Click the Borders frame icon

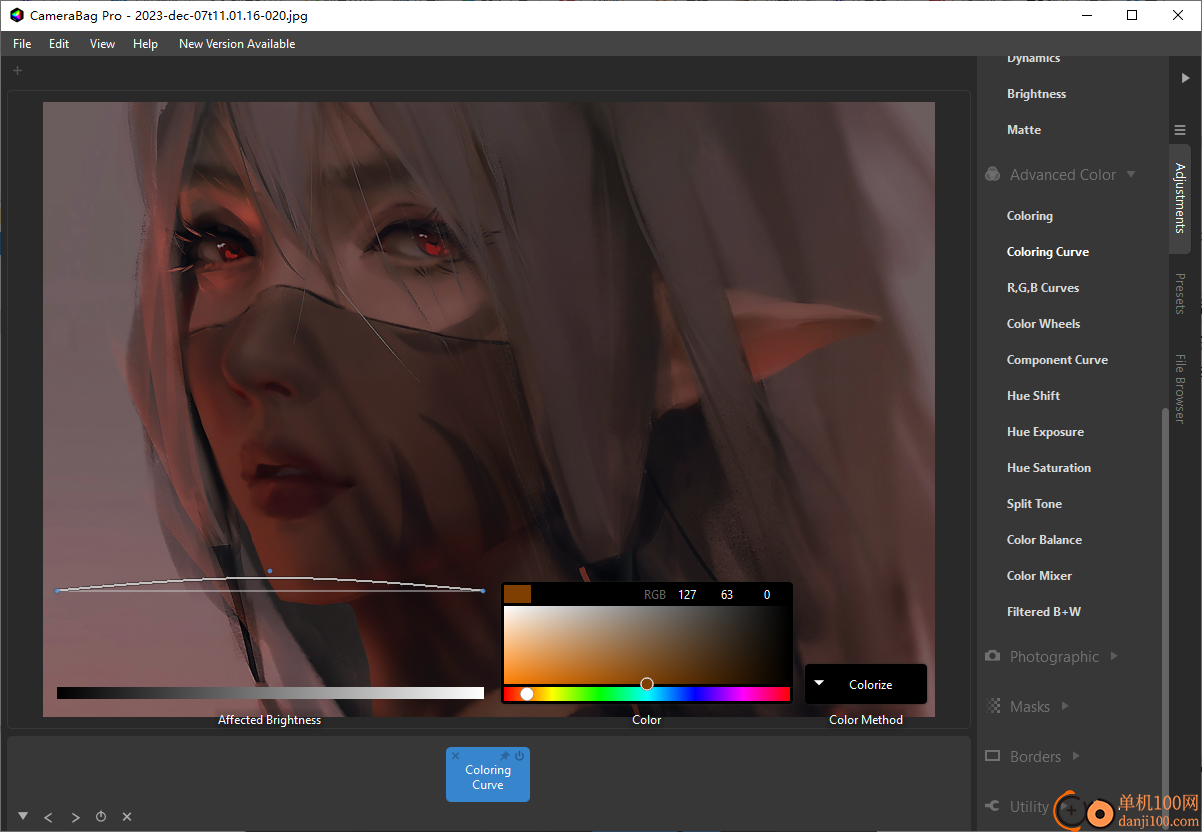click(x=993, y=756)
